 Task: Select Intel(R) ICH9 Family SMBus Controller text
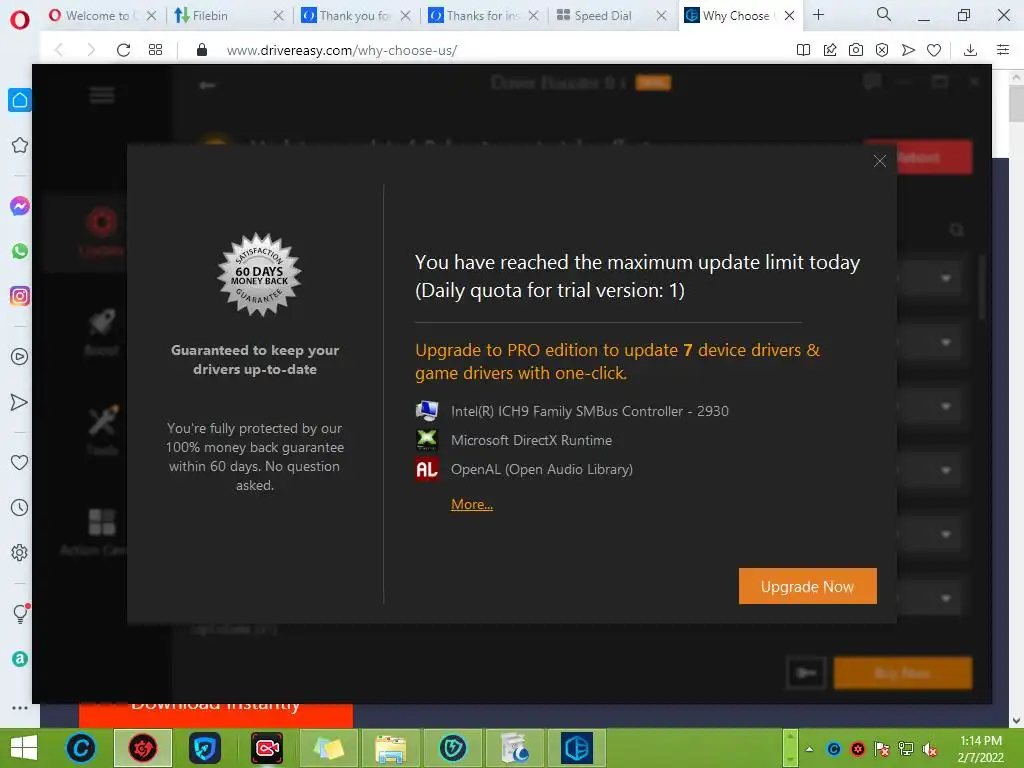click(590, 411)
